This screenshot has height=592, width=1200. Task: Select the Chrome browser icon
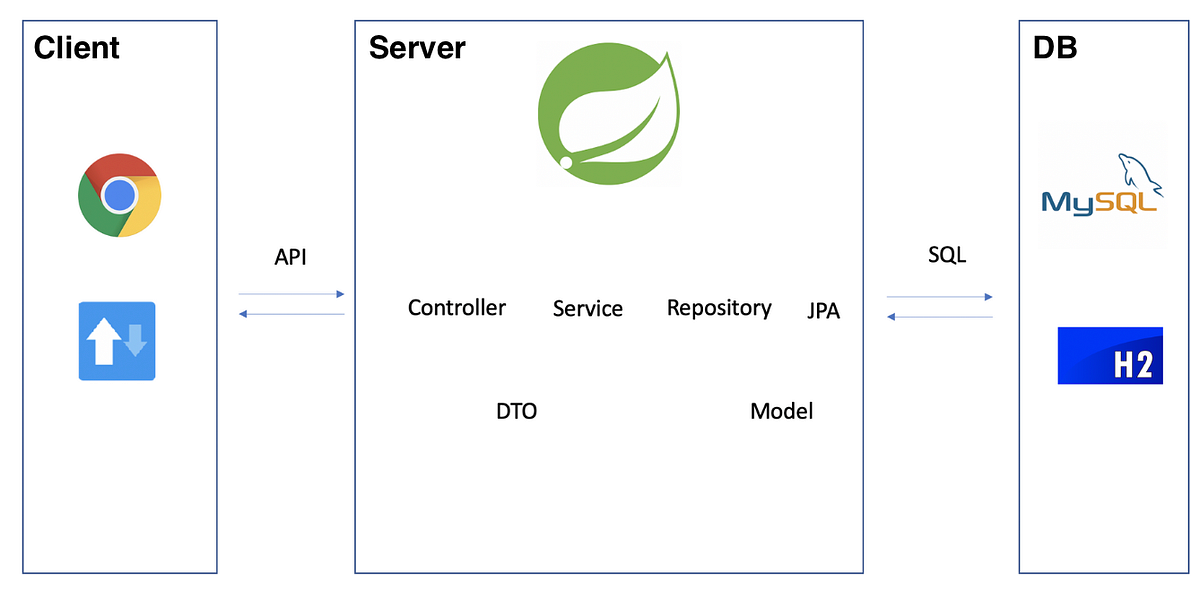pyautogui.click(x=117, y=196)
